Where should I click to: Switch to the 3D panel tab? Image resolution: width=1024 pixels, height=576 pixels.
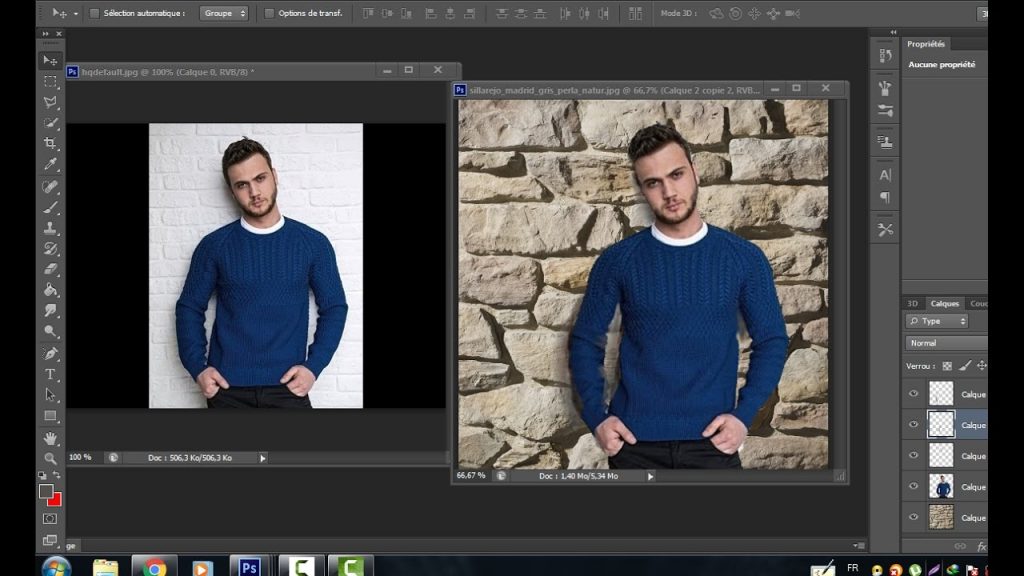[912, 304]
